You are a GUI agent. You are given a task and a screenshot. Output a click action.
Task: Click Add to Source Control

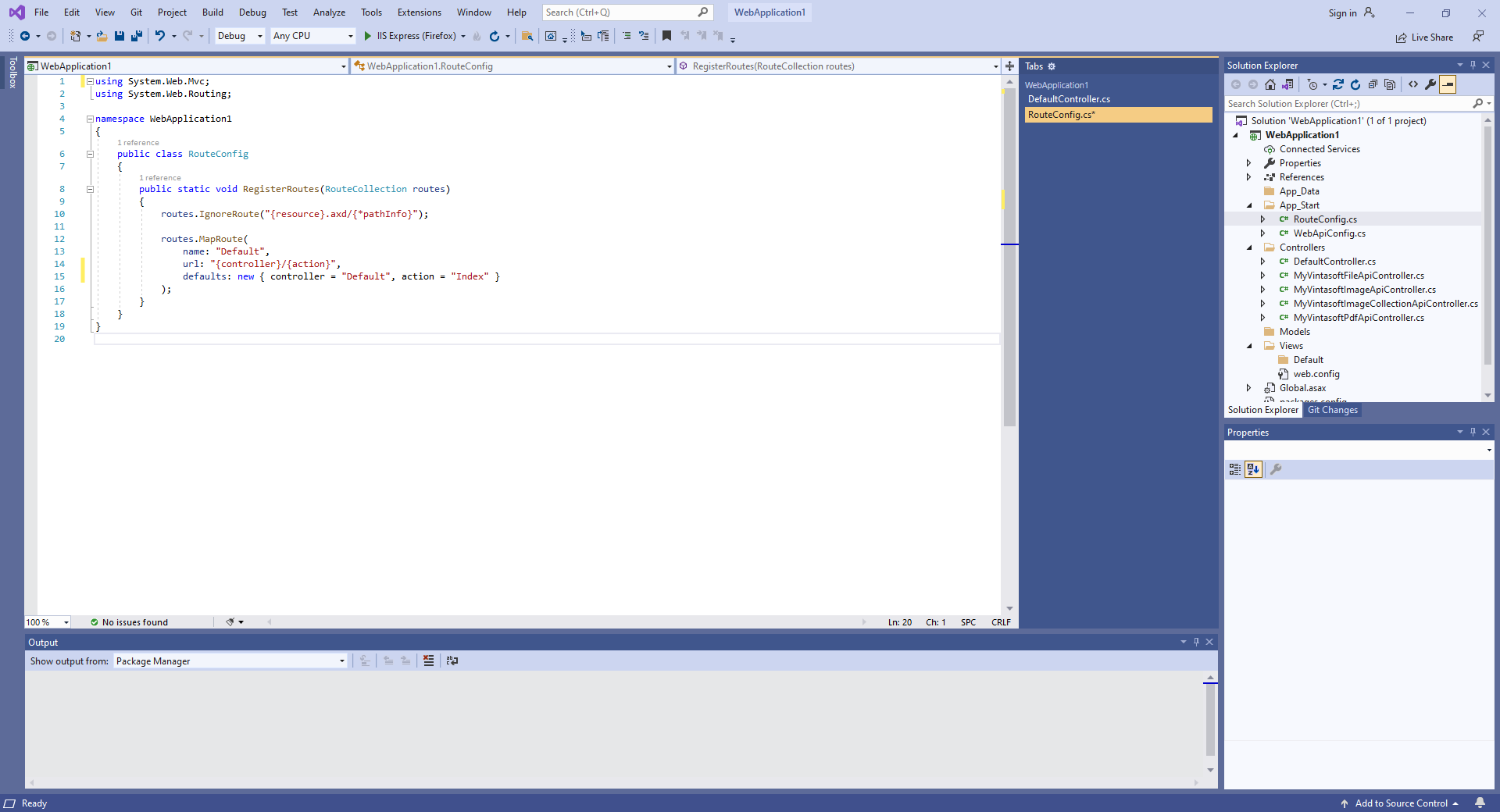click(1401, 803)
